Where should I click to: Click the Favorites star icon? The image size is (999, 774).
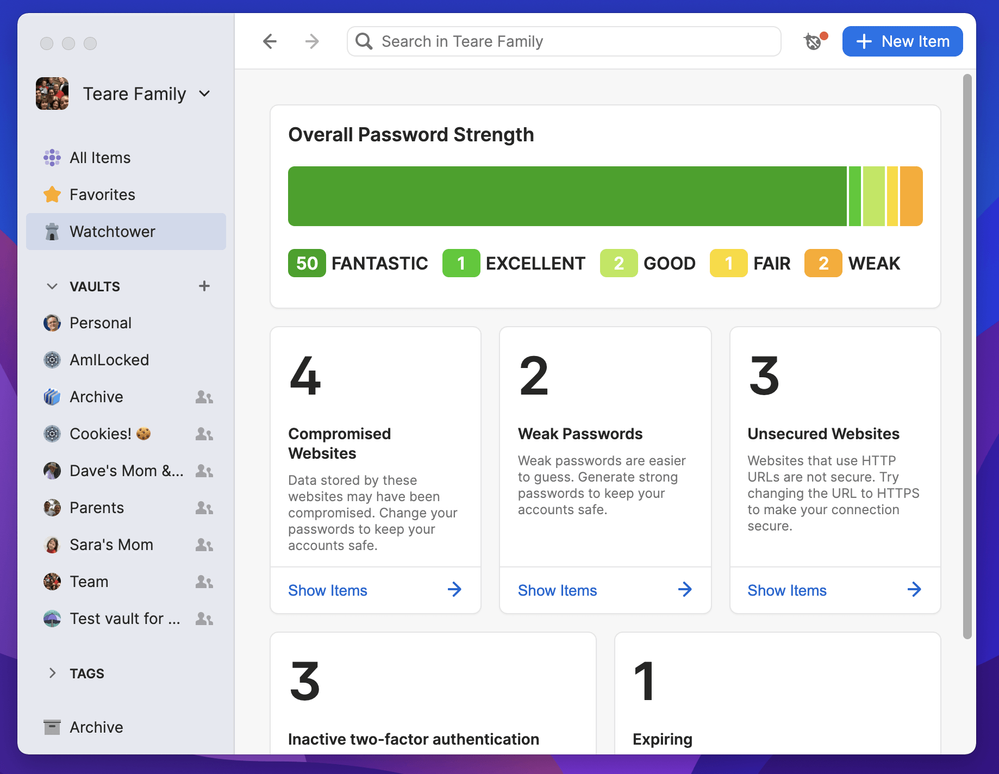click(x=52, y=195)
